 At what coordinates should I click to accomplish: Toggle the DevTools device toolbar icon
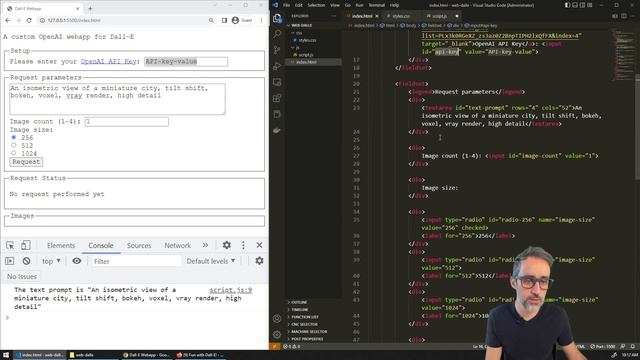[x=26, y=245]
